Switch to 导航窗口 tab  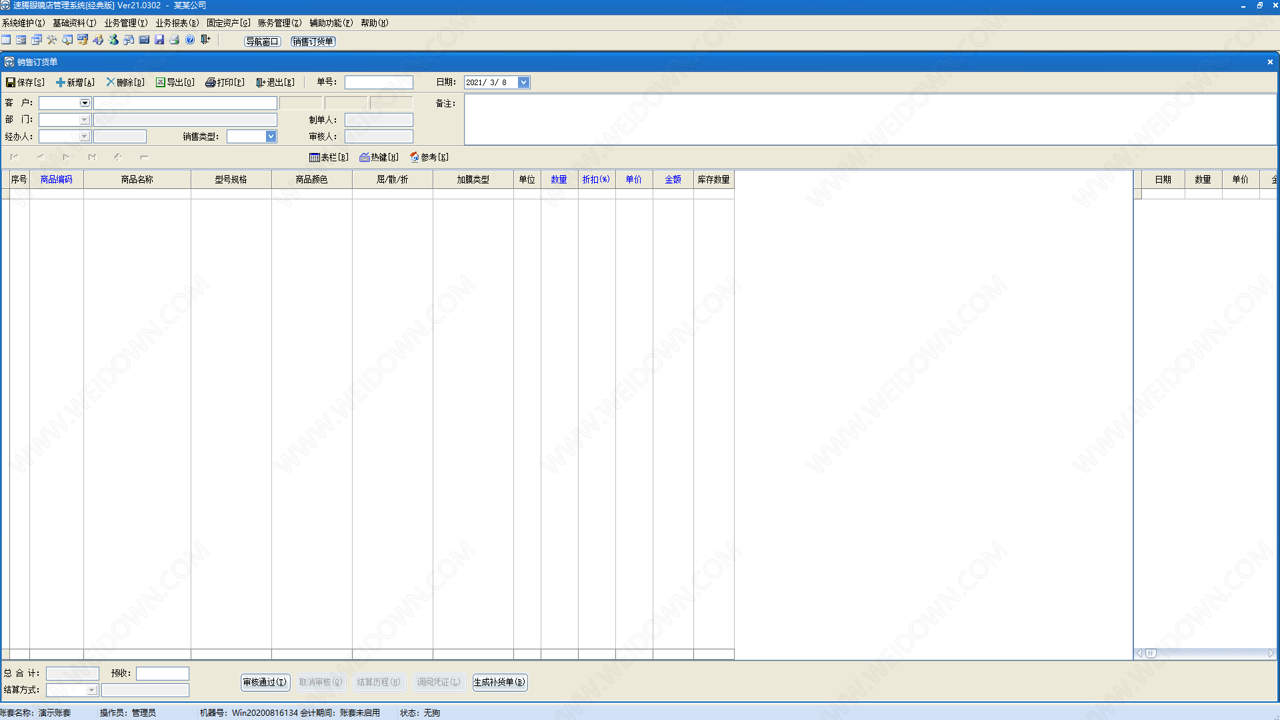point(263,41)
